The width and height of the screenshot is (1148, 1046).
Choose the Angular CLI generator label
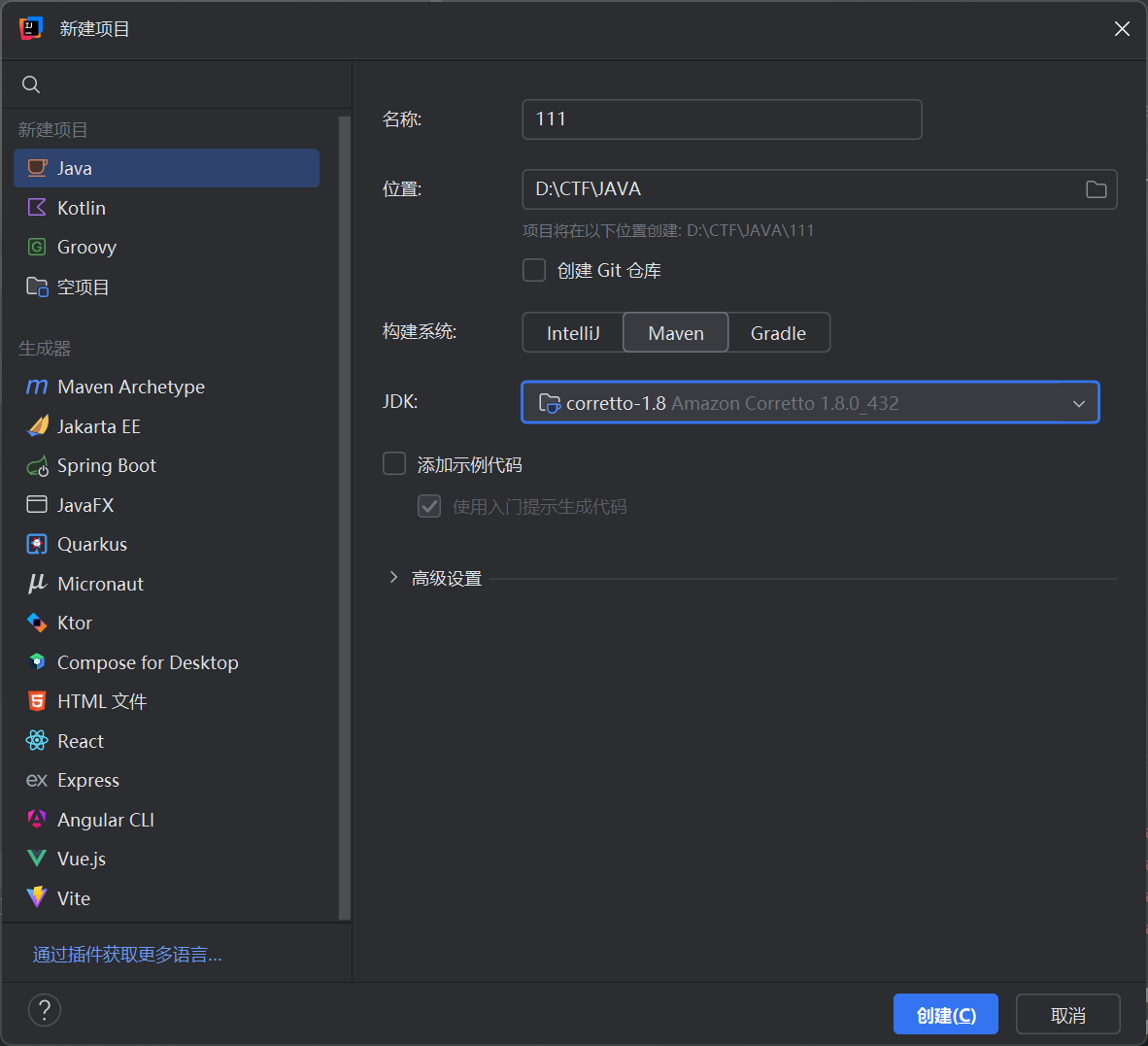click(106, 820)
